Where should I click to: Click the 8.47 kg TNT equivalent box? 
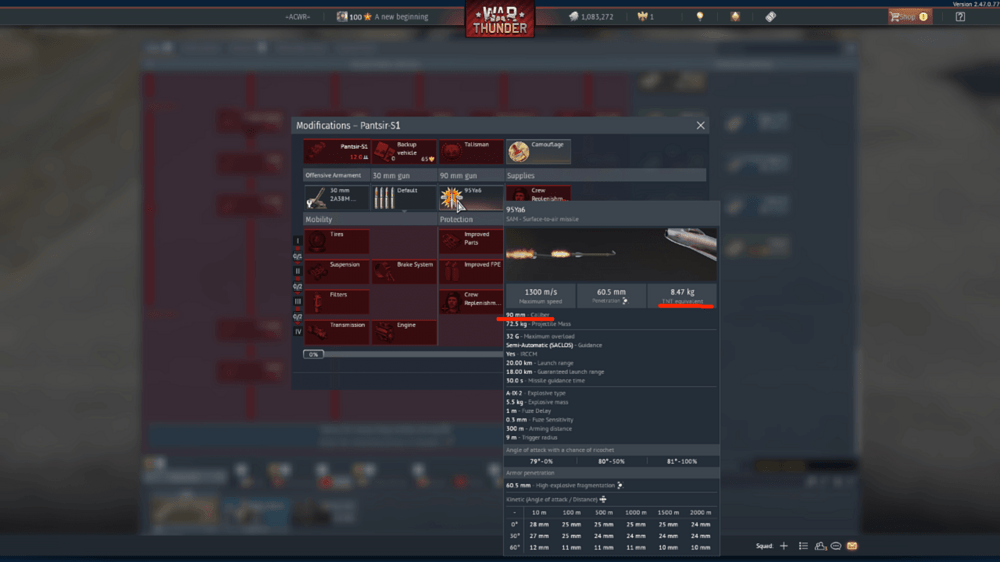click(x=682, y=296)
